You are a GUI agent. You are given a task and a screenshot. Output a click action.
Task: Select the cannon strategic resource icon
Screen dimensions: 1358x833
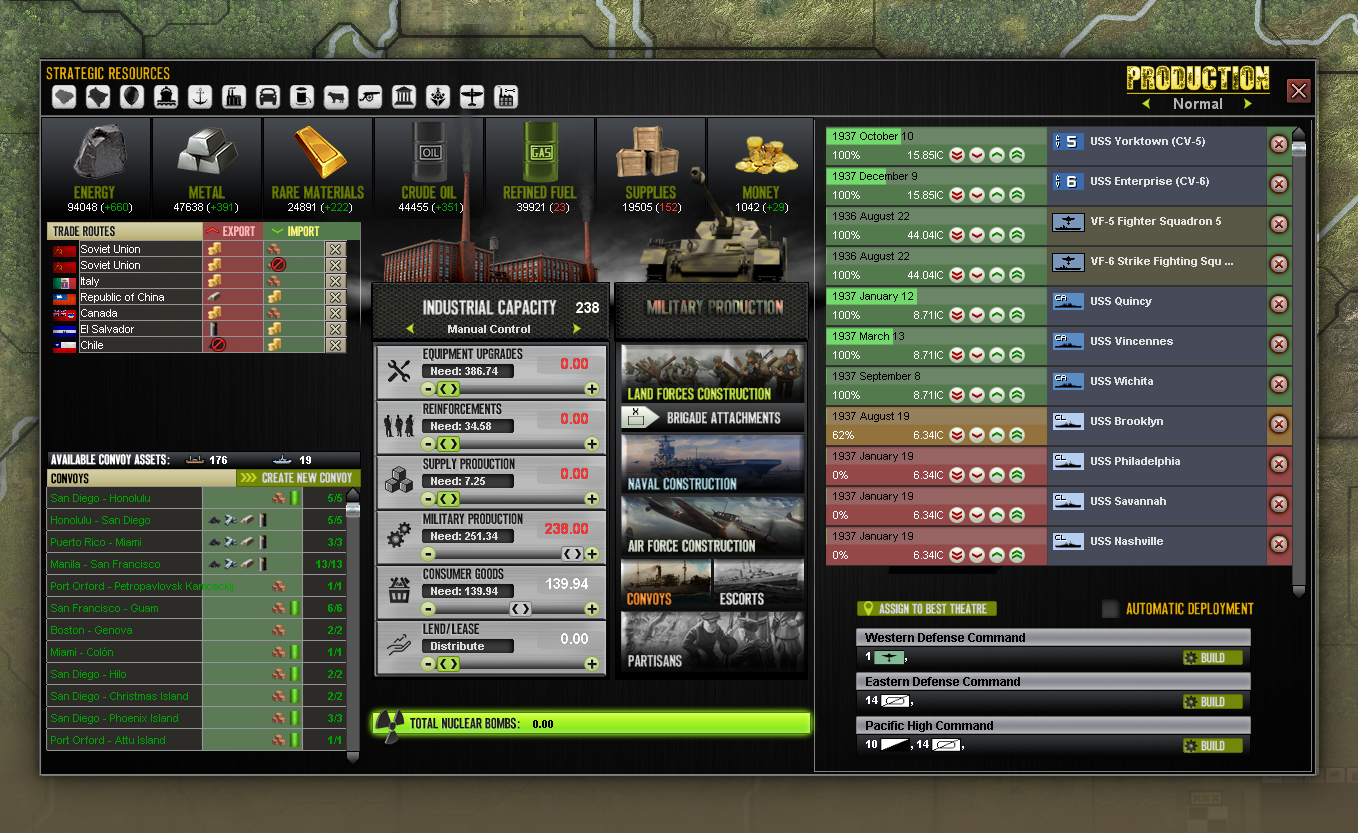click(x=370, y=97)
